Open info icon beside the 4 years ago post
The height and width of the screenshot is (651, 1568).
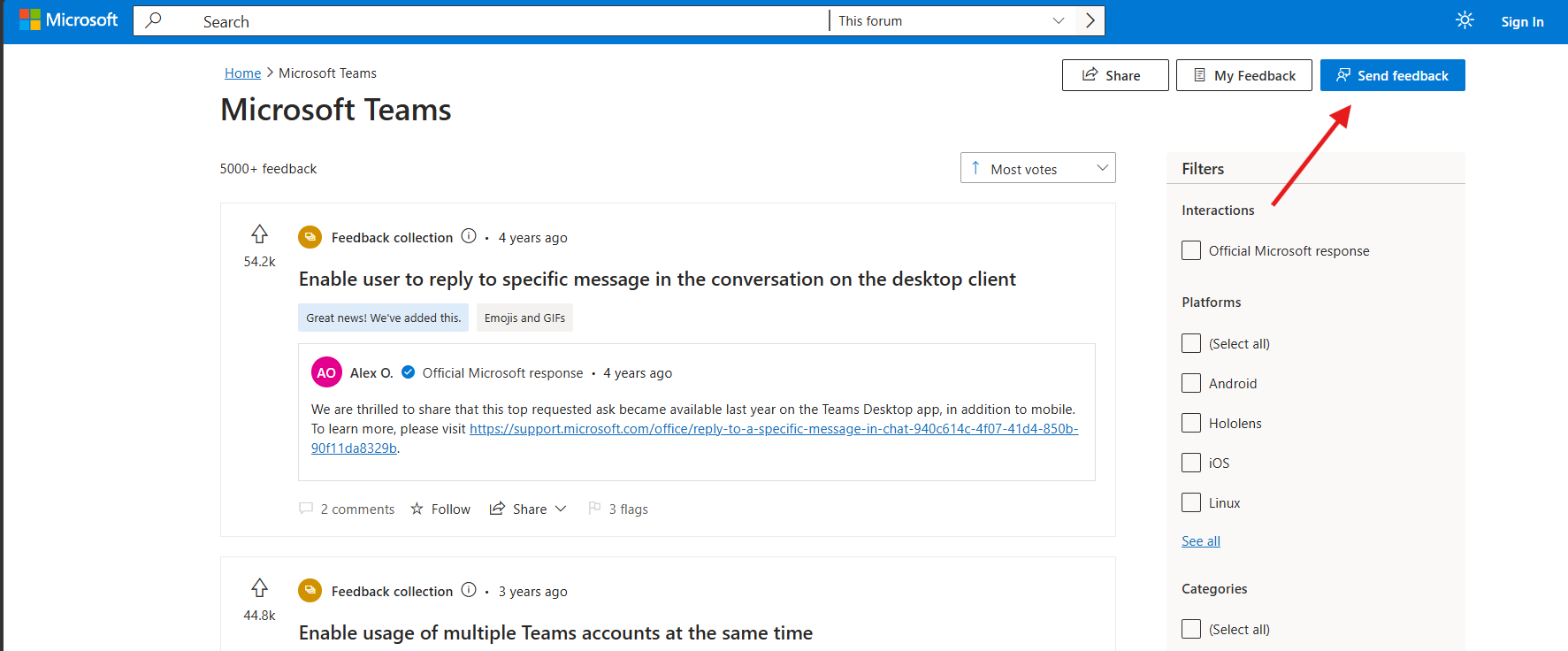(469, 236)
